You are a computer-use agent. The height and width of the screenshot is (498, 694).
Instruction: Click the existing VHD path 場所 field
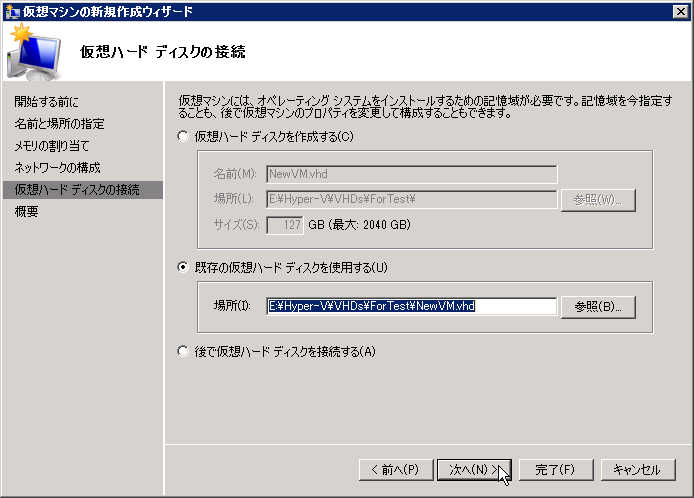click(x=411, y=306)
